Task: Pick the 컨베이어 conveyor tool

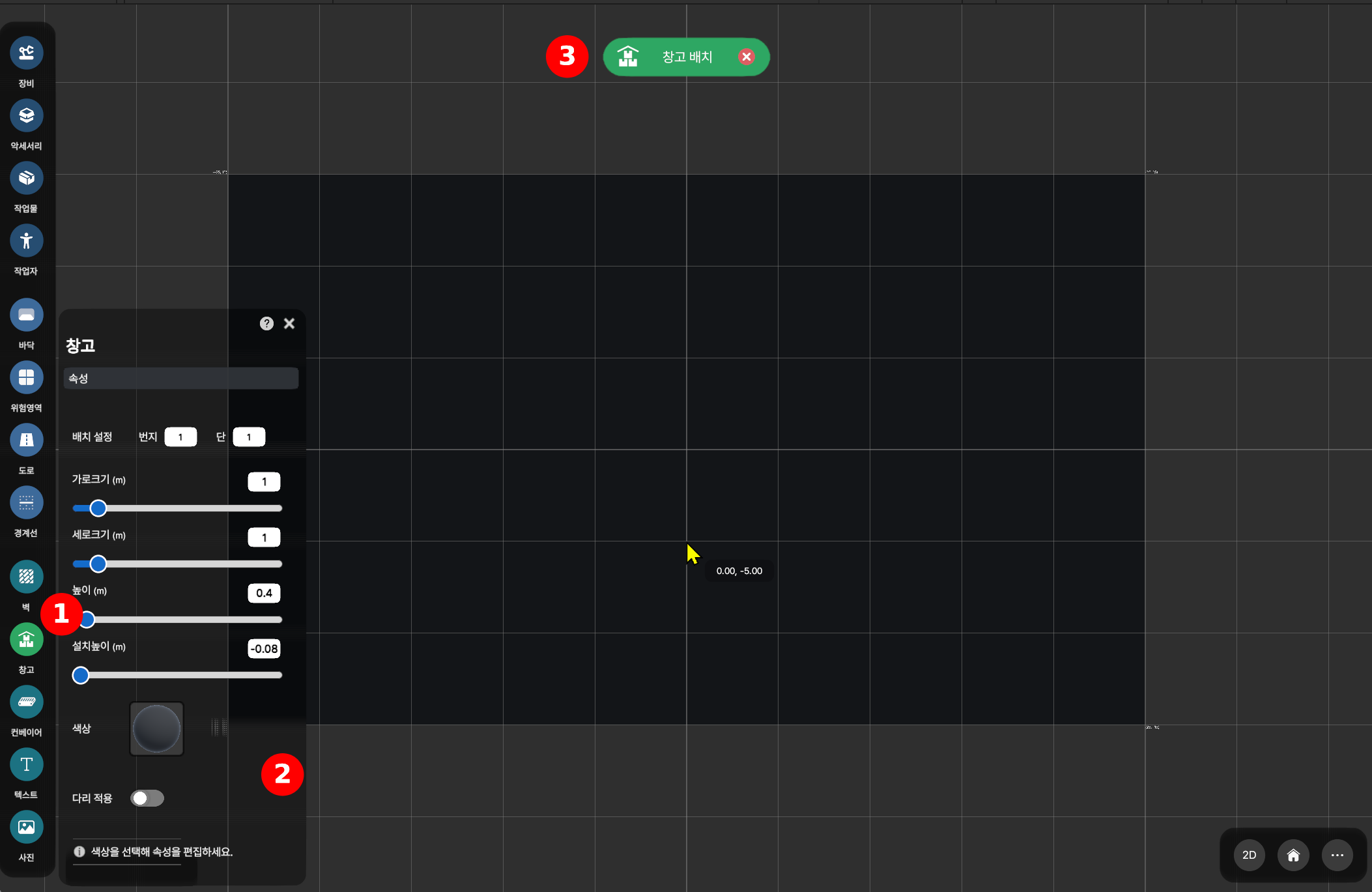Action: (26, 702)
